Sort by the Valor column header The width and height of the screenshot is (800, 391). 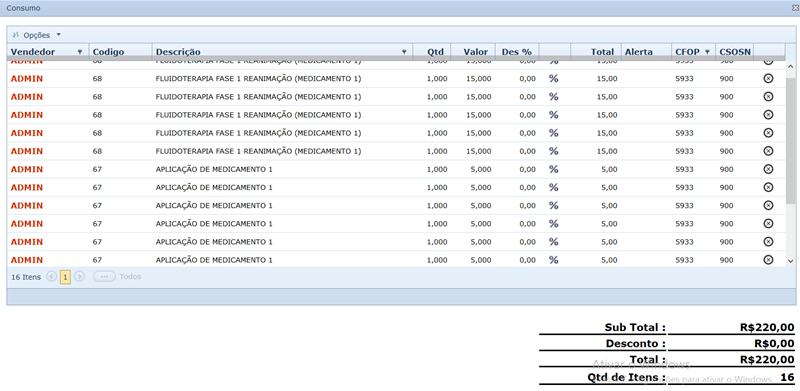pos(476,52)
